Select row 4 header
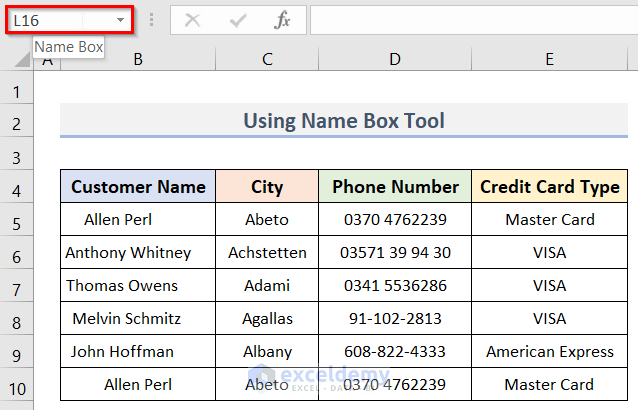Viewport: 638px width, 410px height. 16,189
